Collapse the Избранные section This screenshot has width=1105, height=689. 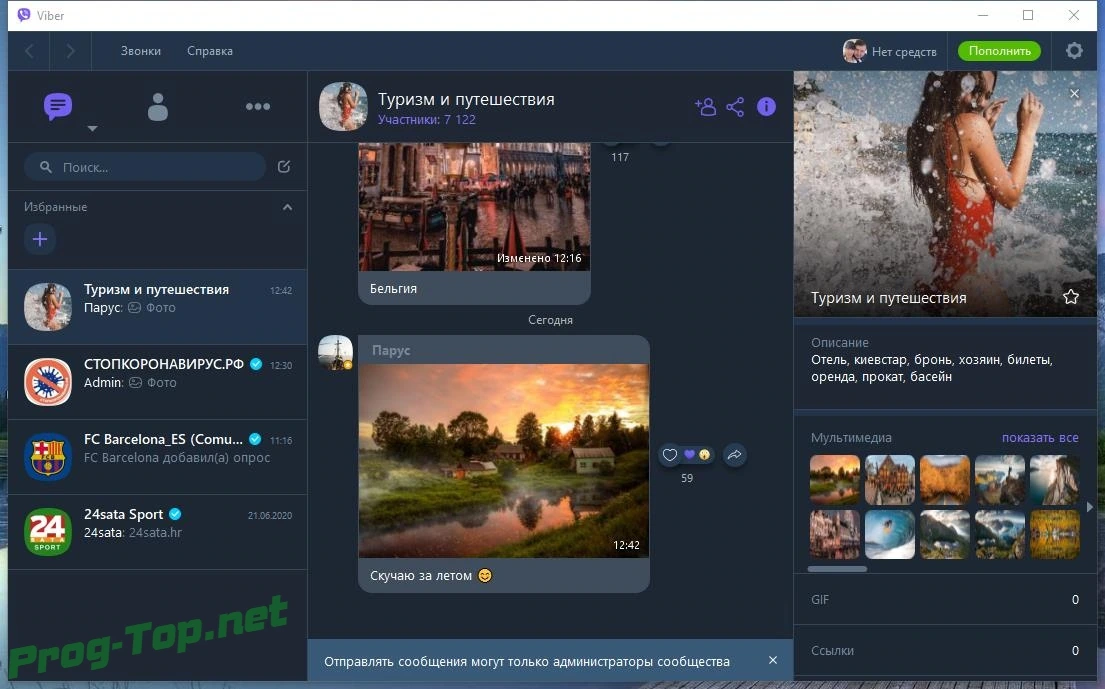point(288,207)
